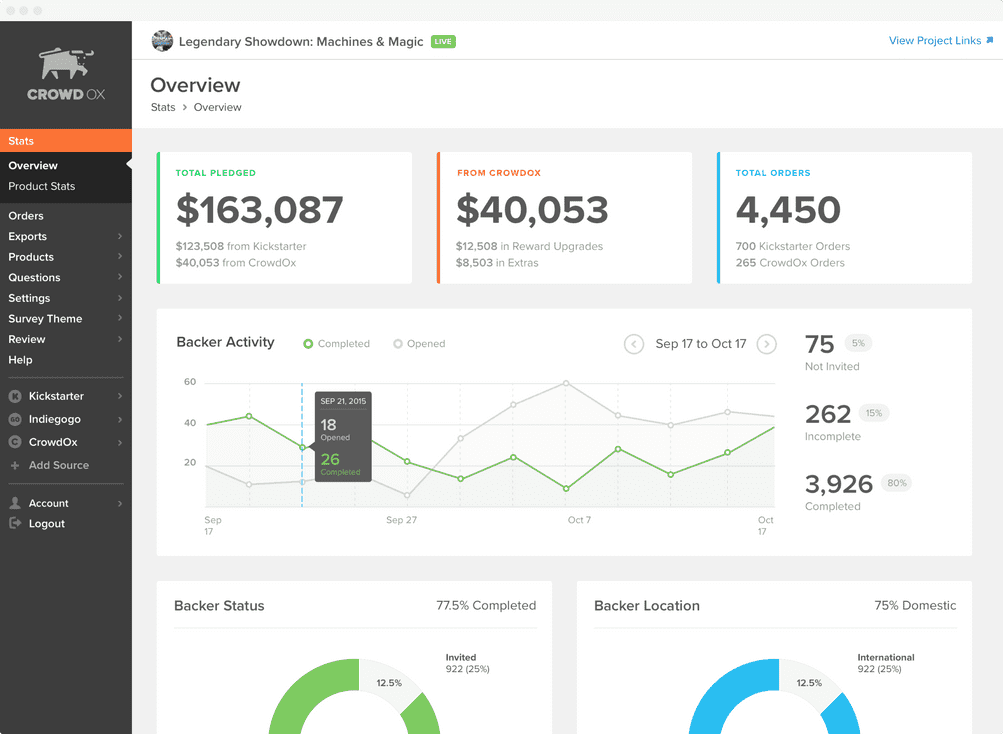This screenshot has height=734, width=1003.
Task: Click the $163,087 Total Pledged amount
Action: pyautogui.click(x=260, y=210)
